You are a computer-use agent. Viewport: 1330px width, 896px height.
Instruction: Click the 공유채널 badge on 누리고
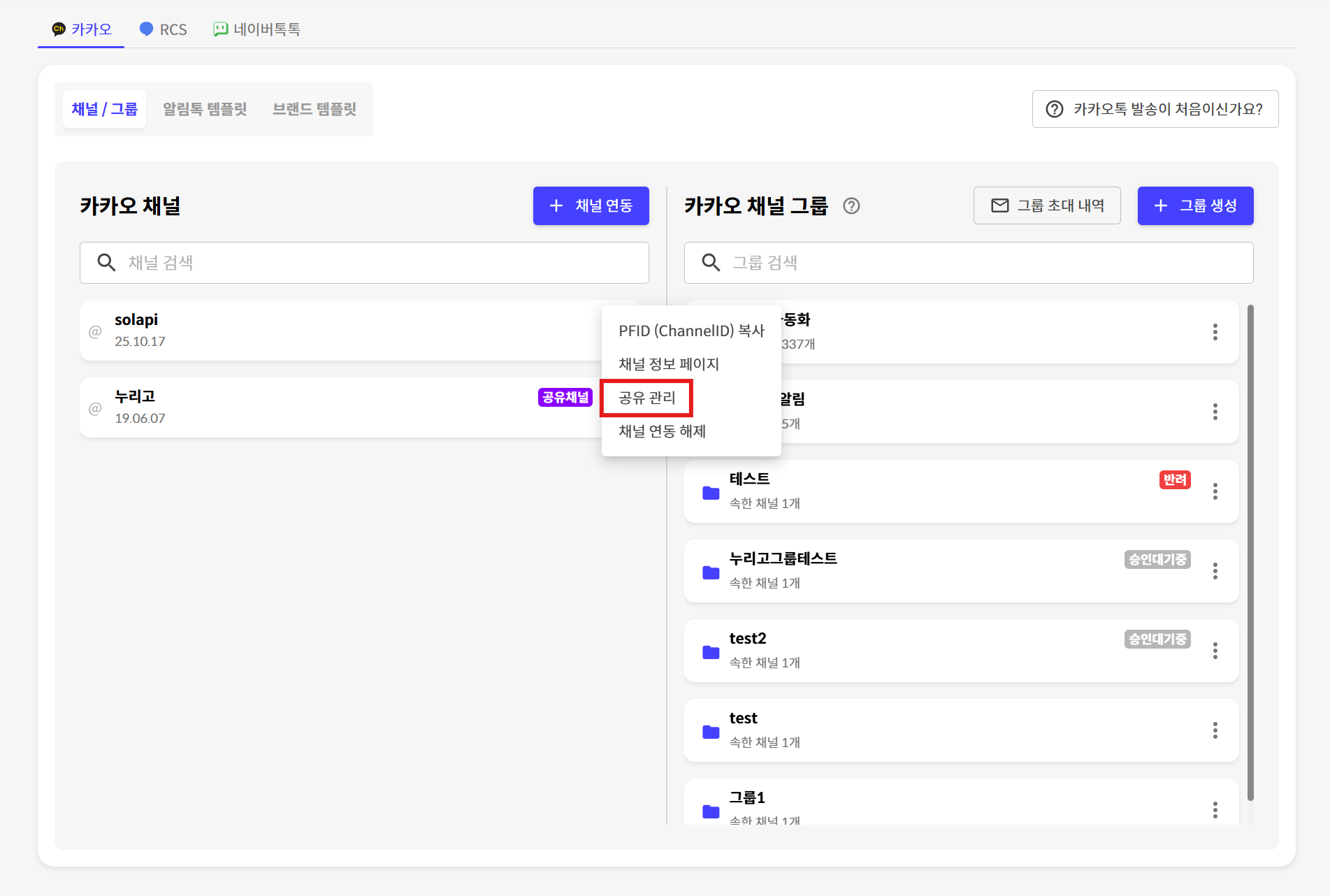[565, 398]
